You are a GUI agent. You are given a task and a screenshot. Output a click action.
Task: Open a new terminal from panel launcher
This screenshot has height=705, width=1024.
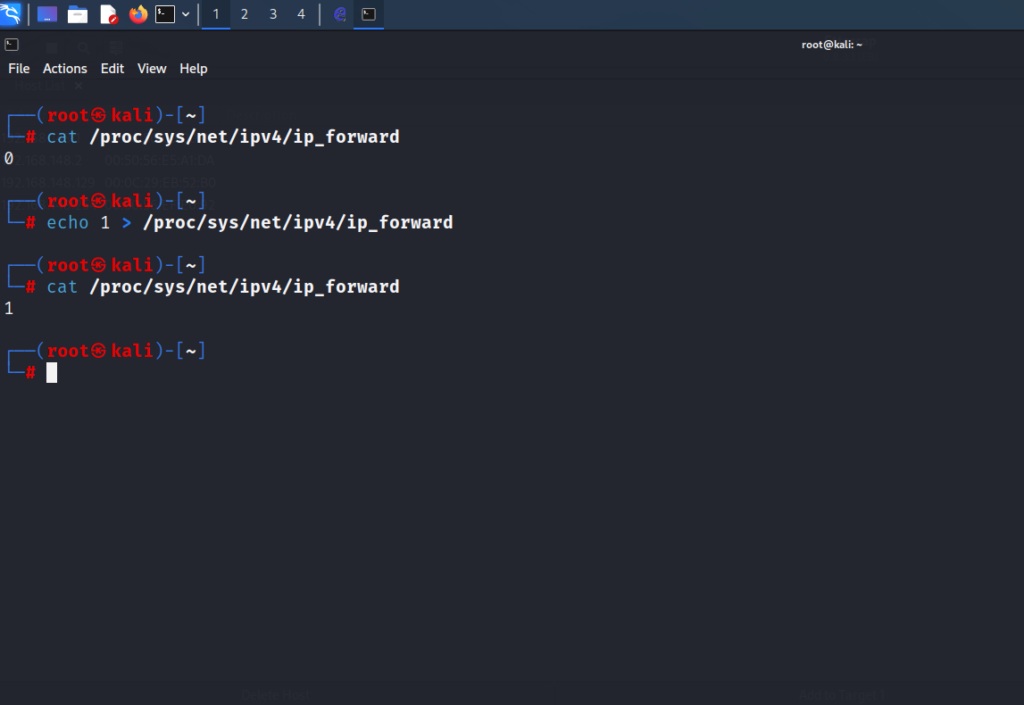165,14
